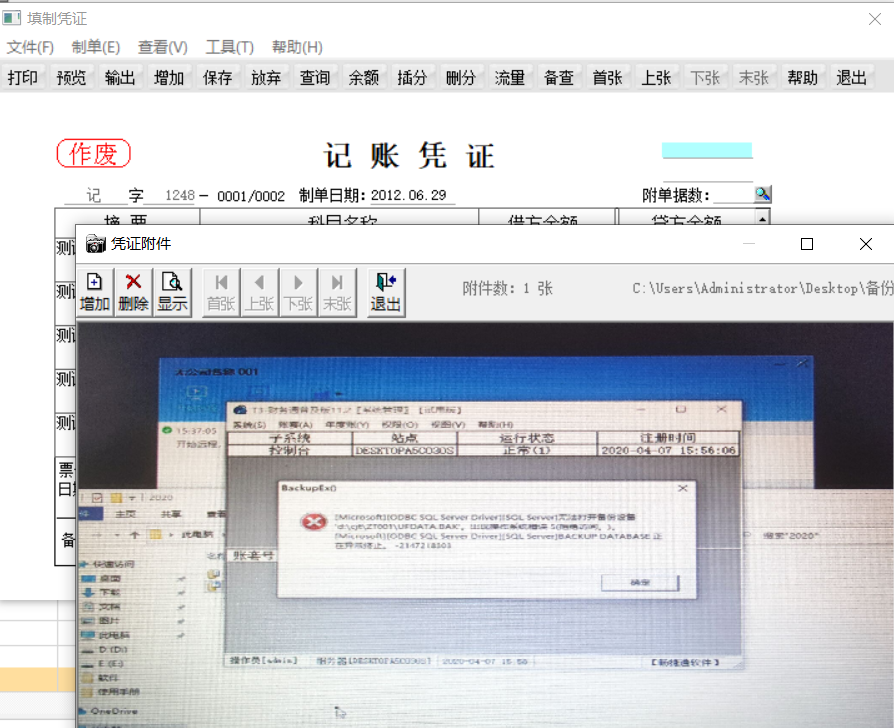Image resolution: width=894 pixels, height=728 pixels.
Task: Go to 首张 first attachment button
Action: (221, 292)
